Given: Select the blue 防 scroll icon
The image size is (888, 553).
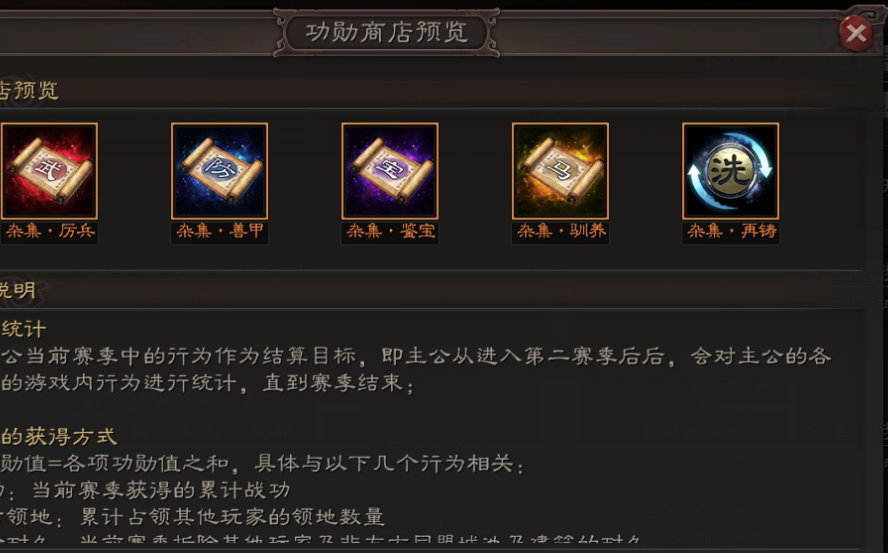Looking at the screenshot, I should [220, 171].
